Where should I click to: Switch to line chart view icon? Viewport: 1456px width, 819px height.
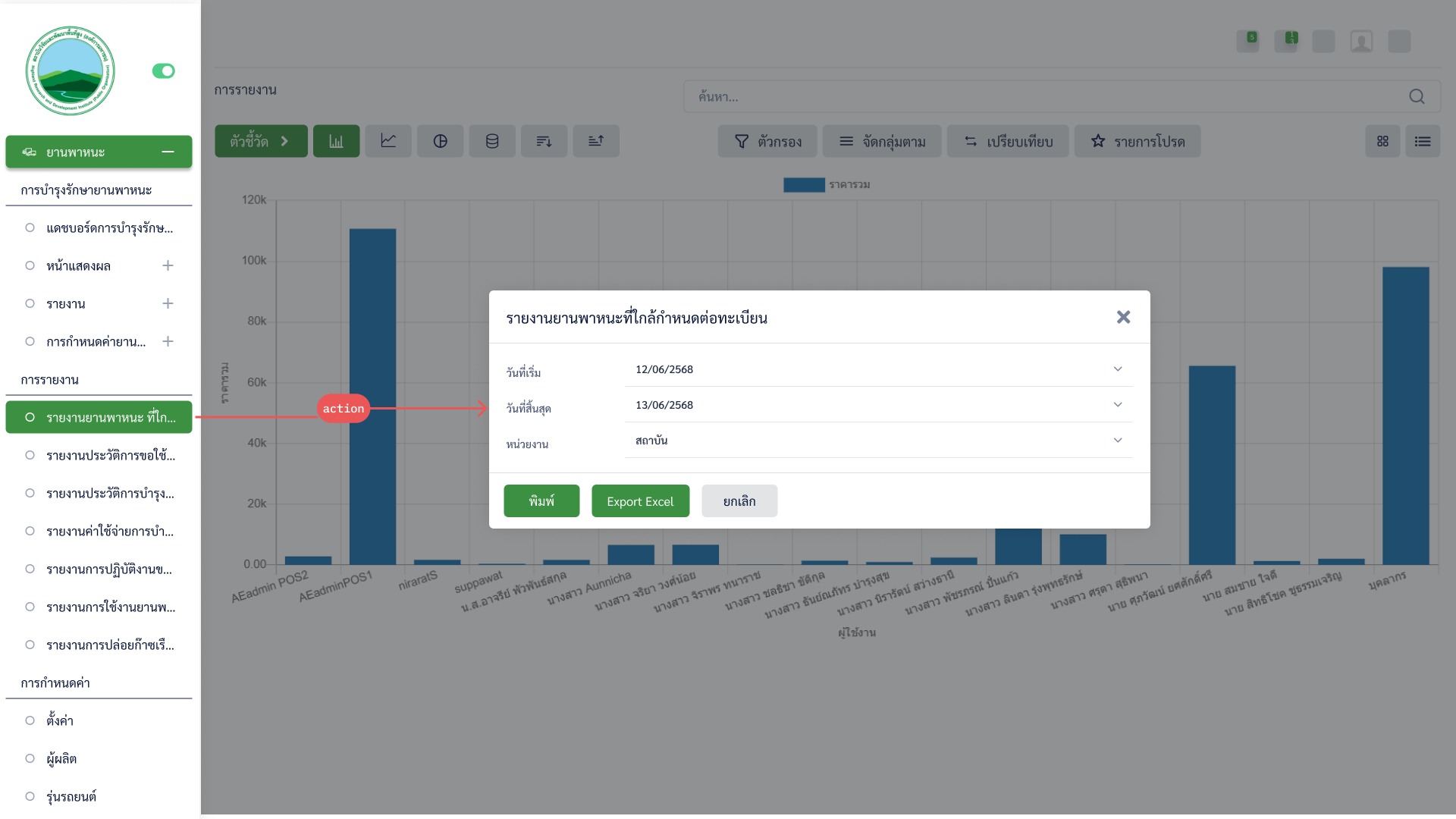[388, 141]
